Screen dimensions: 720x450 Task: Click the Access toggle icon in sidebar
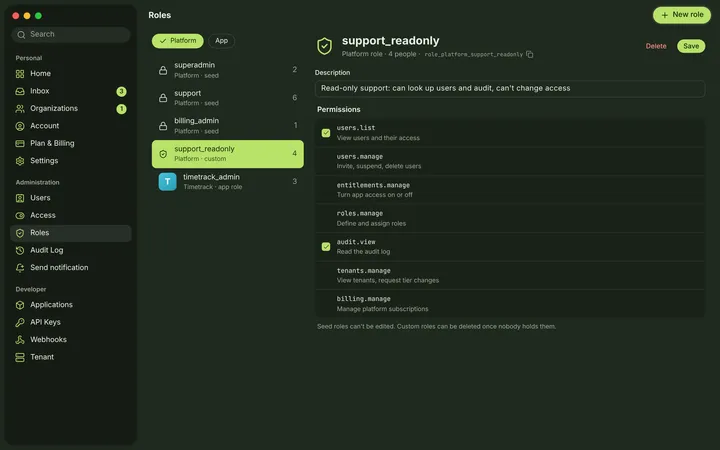pos(20,215)
